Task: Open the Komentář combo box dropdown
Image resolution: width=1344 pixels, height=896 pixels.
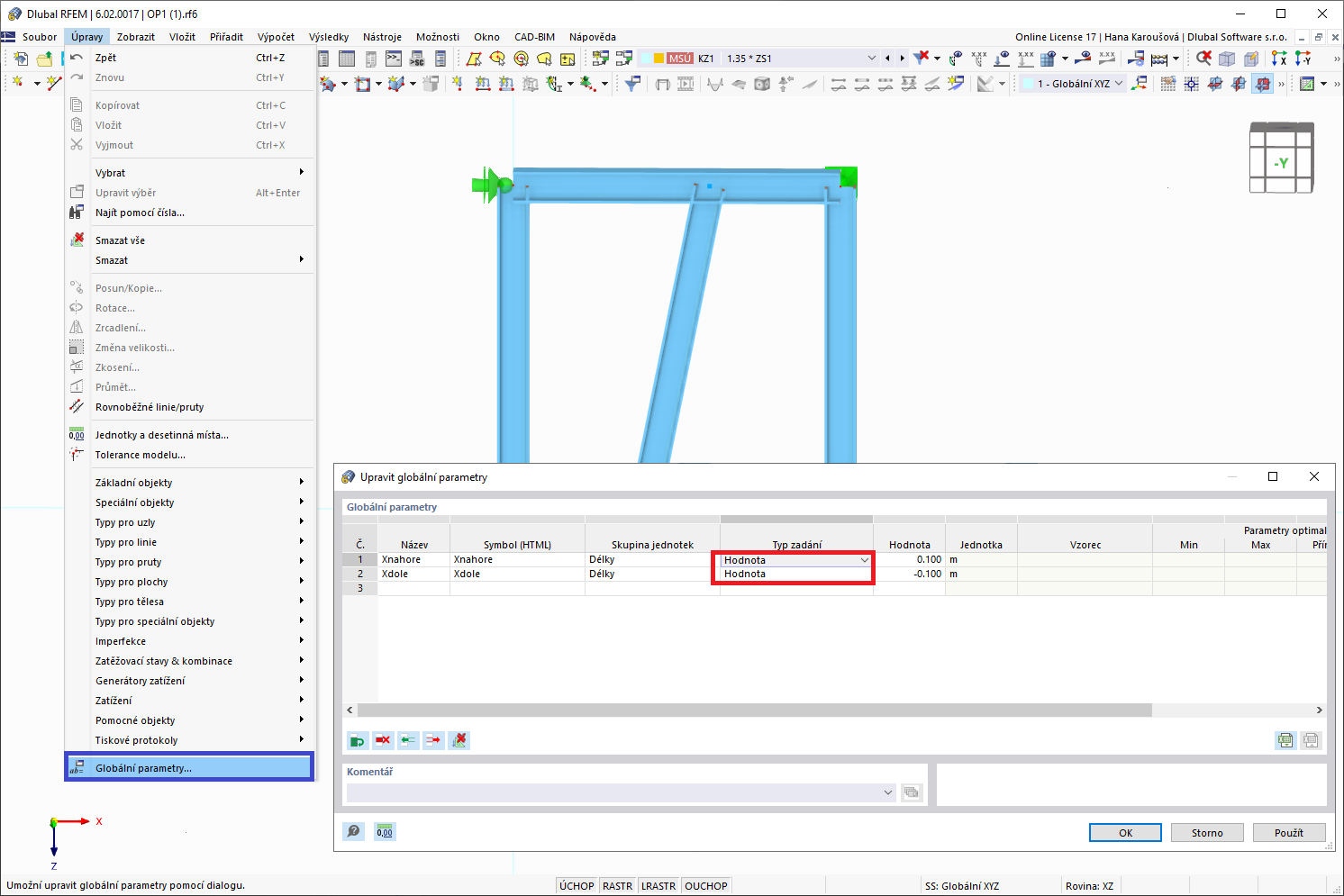Action: click(x=887, y=792)
